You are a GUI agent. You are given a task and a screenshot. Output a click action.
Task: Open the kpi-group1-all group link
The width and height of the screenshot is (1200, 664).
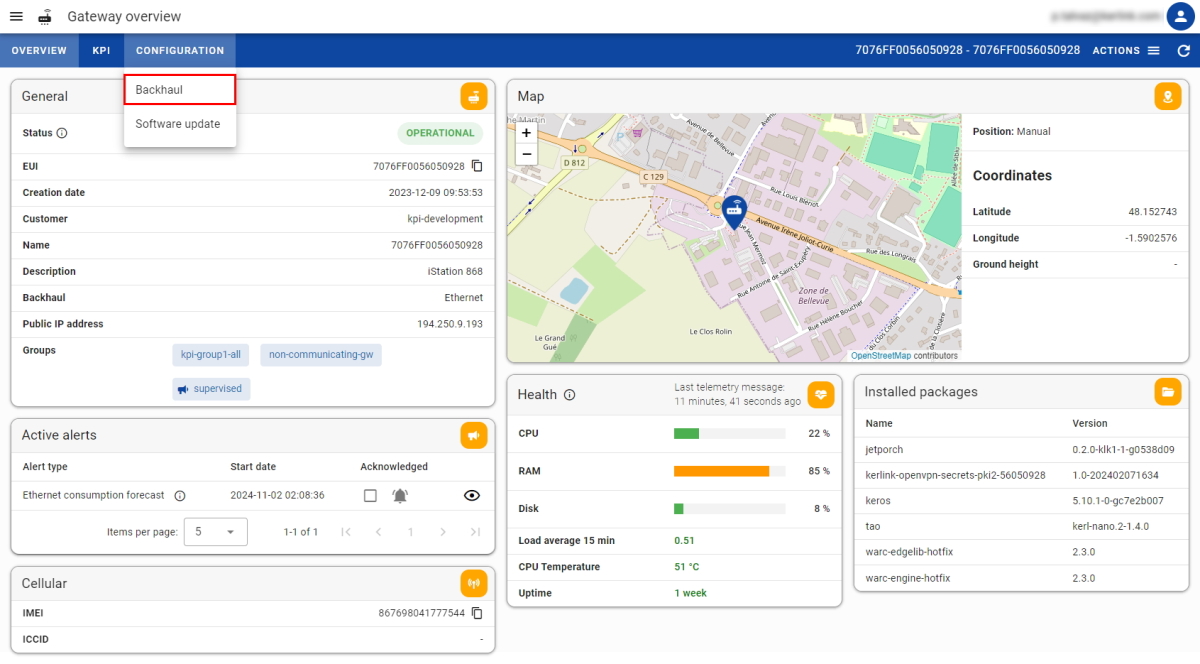(x=211, y=354)
